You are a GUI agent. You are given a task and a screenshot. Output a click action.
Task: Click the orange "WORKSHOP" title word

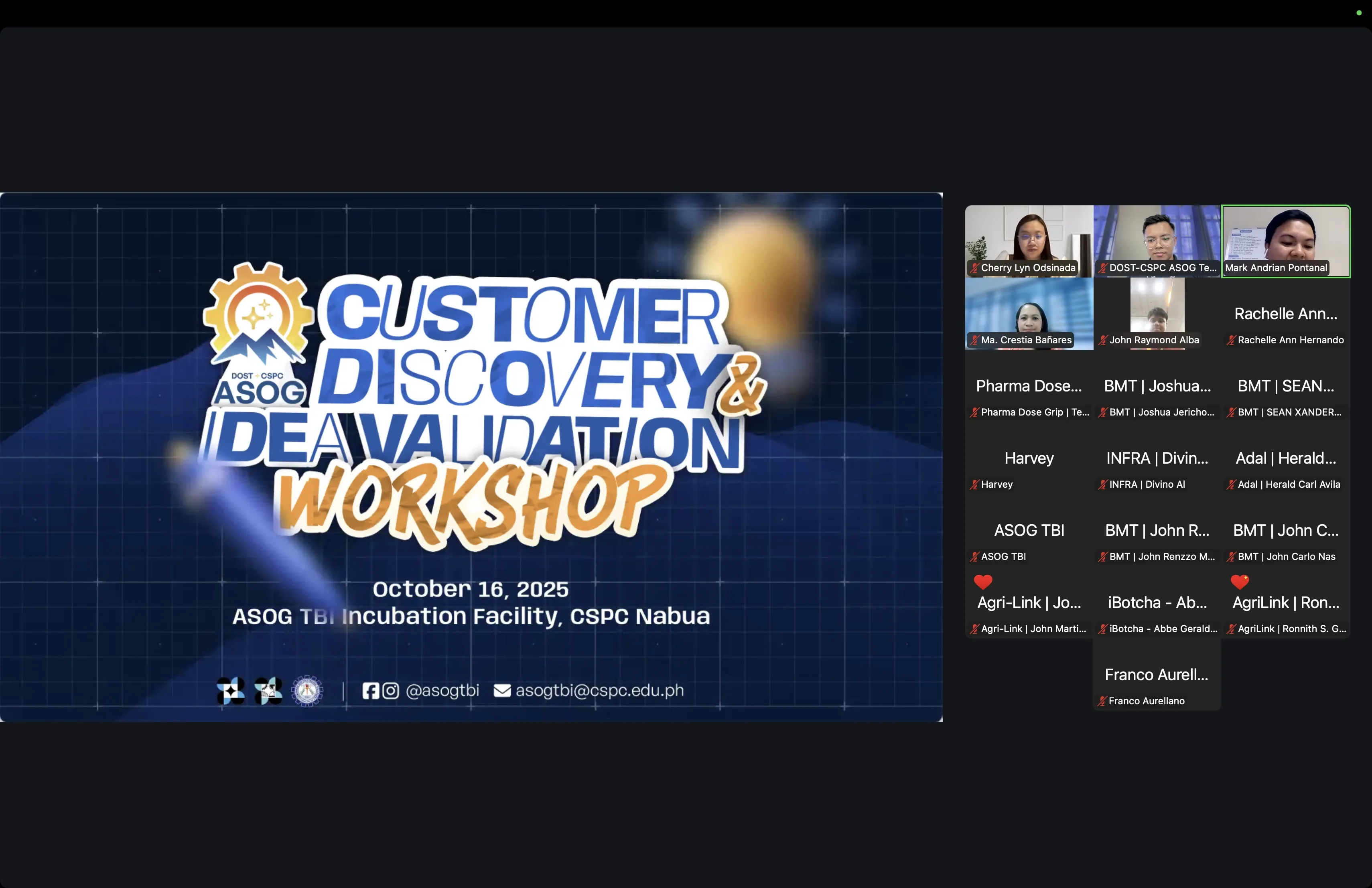473,505
